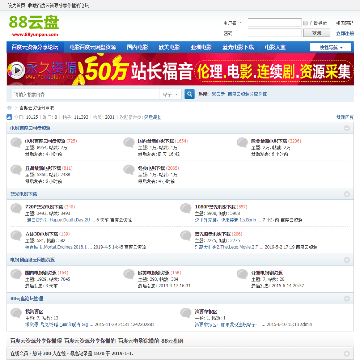Open the 欧美电影 navigation tab
The image size is (360, 360).
pos(169,47)
